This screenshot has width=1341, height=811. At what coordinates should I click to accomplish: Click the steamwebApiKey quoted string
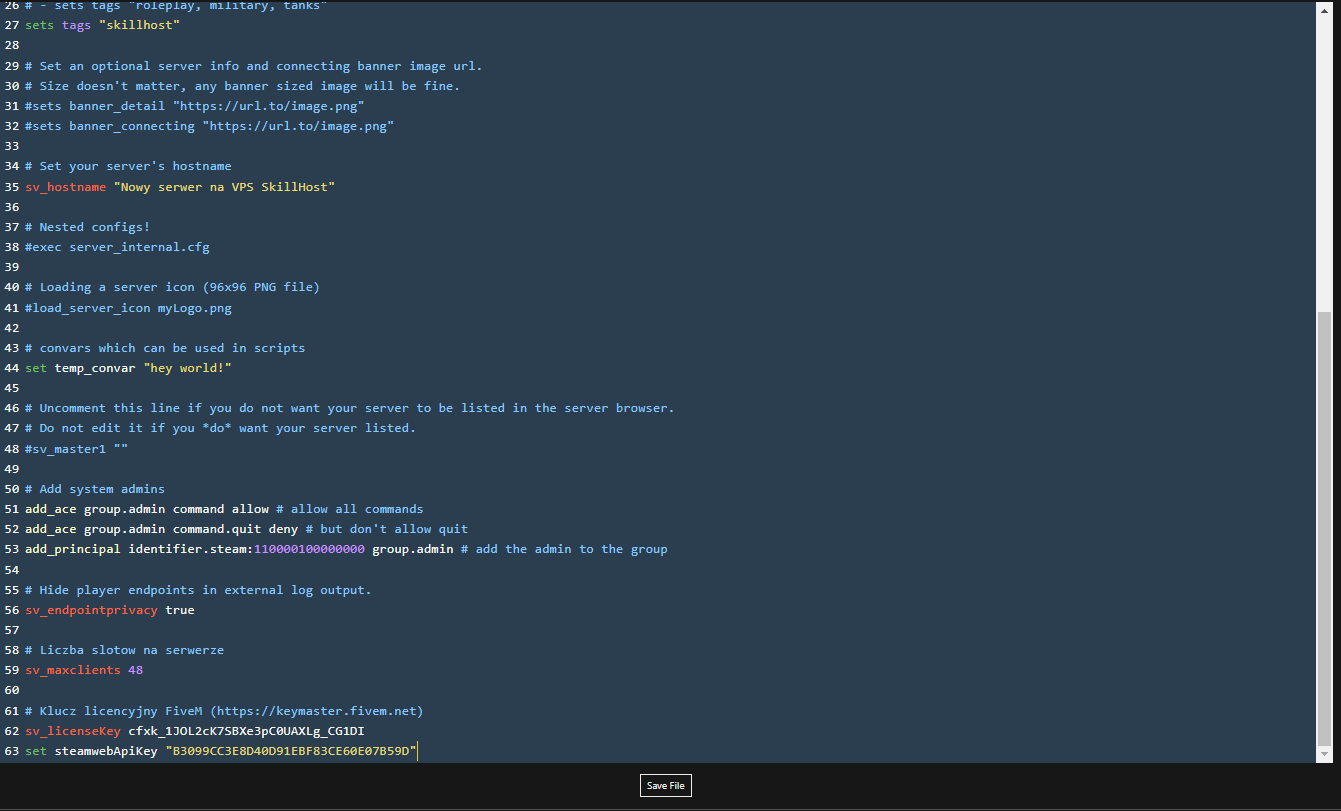[290, 751]
